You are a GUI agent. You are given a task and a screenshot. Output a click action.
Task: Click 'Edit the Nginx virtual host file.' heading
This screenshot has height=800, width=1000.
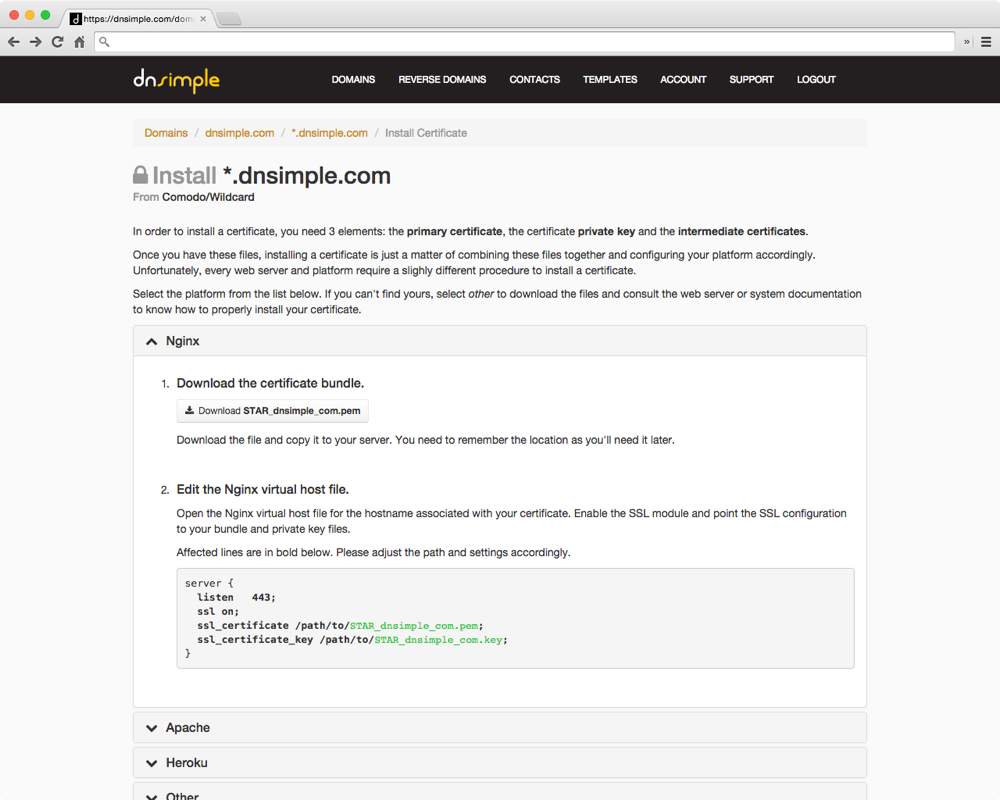pyautogui.click(x=263, y=489)
